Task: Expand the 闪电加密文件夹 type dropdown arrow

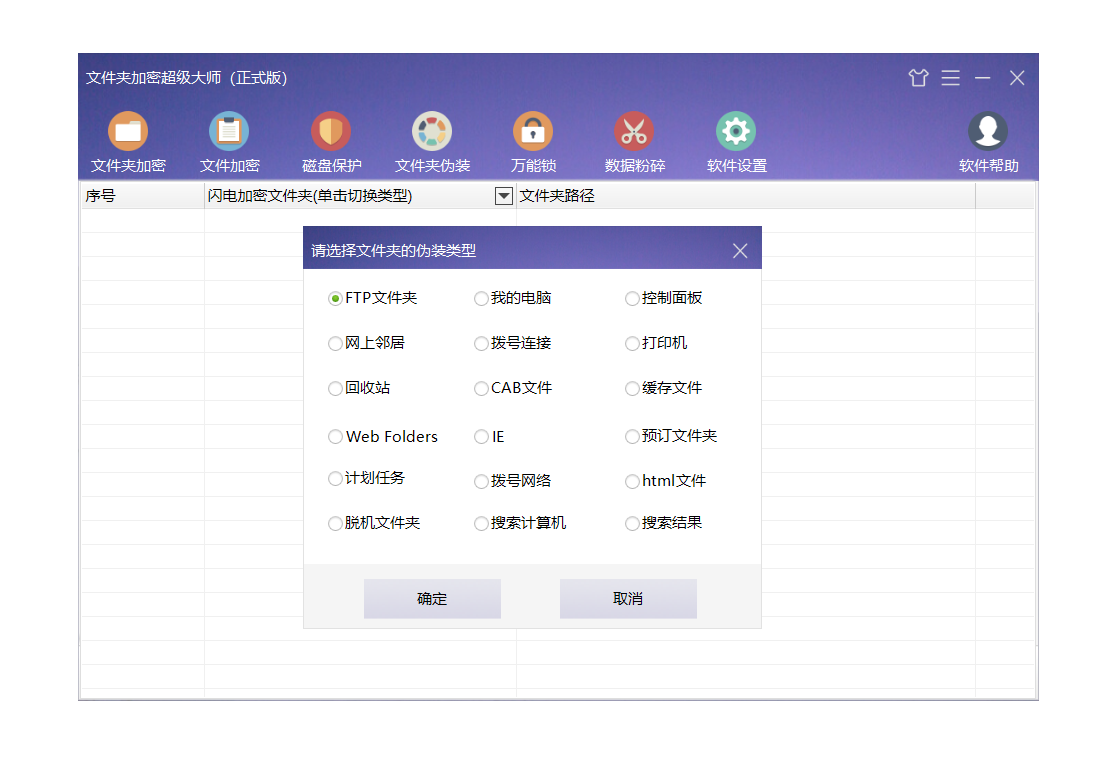Action: pyautogui.click(x=504, y=196)
